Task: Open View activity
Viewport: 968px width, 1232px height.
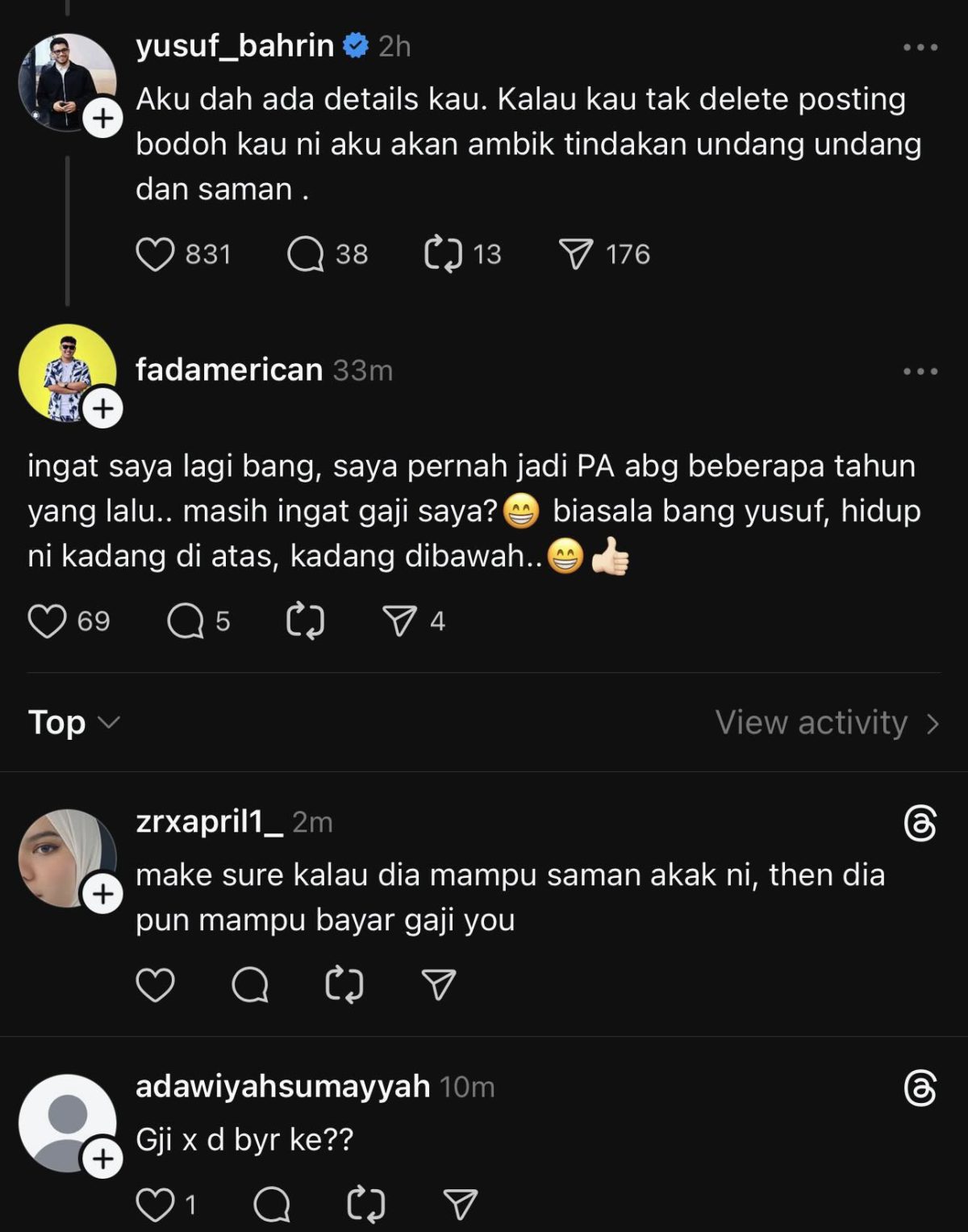Action: point(827,722)
